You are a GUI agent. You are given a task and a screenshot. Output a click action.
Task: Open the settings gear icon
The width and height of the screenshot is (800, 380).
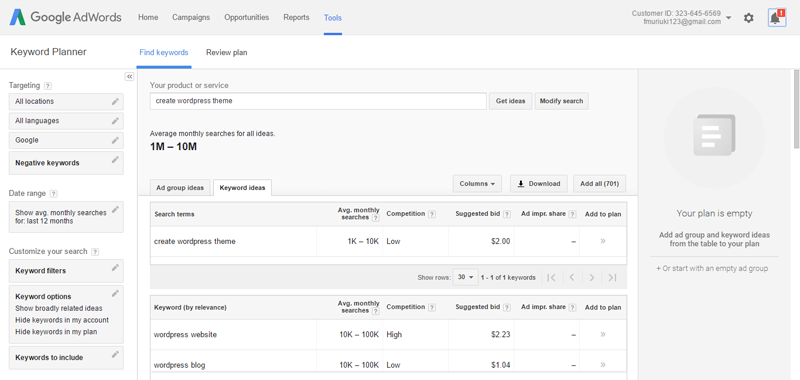point(748,18)
